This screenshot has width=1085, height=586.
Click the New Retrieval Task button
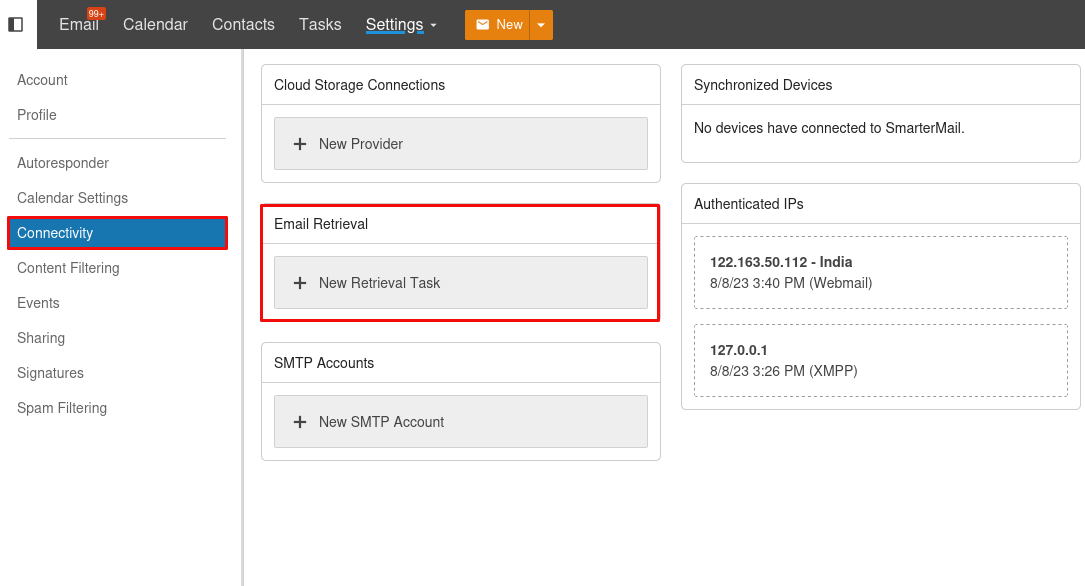(460, 283)
